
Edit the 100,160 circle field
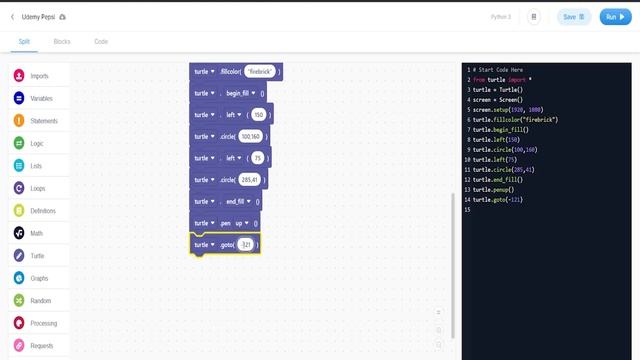[250, 136]
